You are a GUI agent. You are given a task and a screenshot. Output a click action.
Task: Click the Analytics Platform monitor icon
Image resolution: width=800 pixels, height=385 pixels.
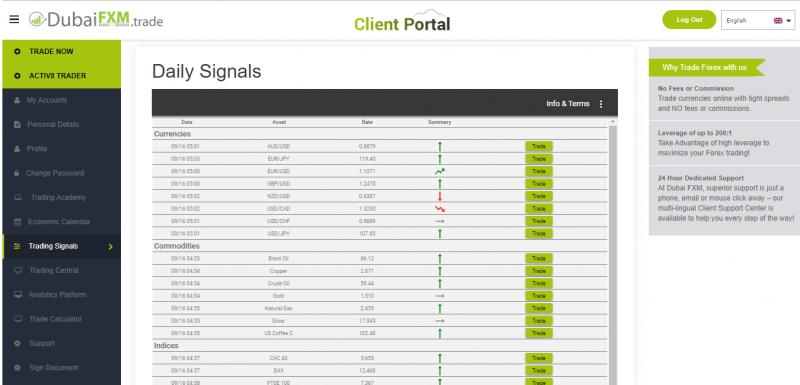[x=18, y=295]
